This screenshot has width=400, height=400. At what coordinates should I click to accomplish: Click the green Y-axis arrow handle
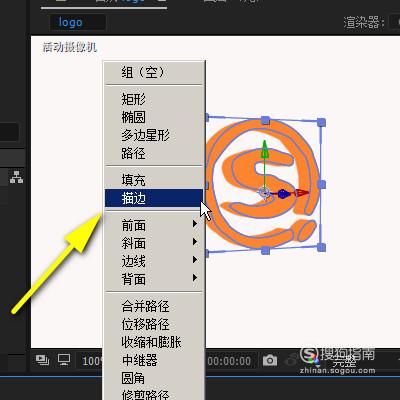tap(264, 149)
